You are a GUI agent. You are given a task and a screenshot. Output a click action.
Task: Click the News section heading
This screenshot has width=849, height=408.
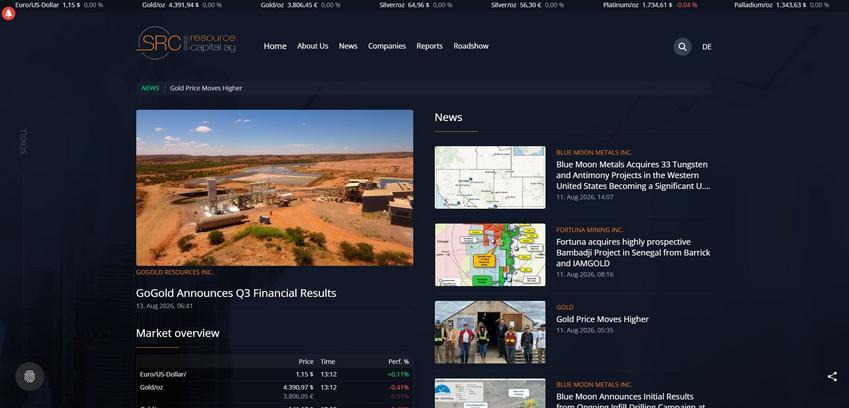(x=448, y=117)
